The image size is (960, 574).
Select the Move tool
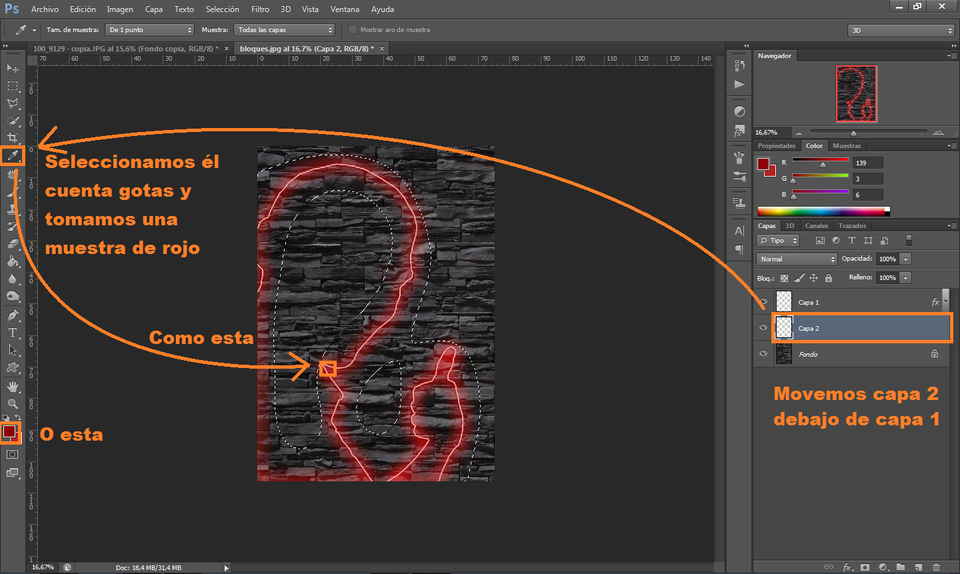(13, 68)
